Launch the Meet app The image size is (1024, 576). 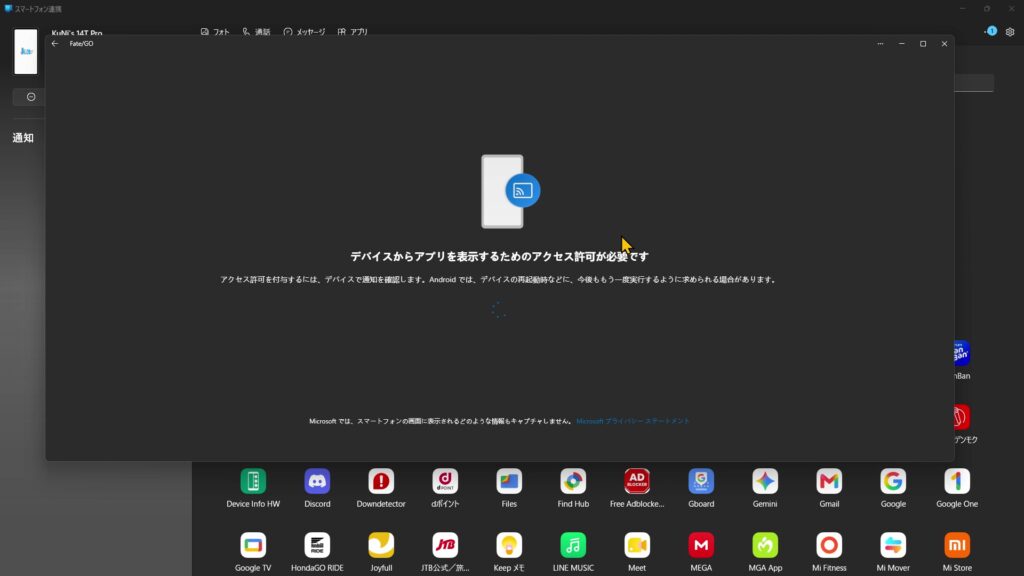[x=637, y=545]
